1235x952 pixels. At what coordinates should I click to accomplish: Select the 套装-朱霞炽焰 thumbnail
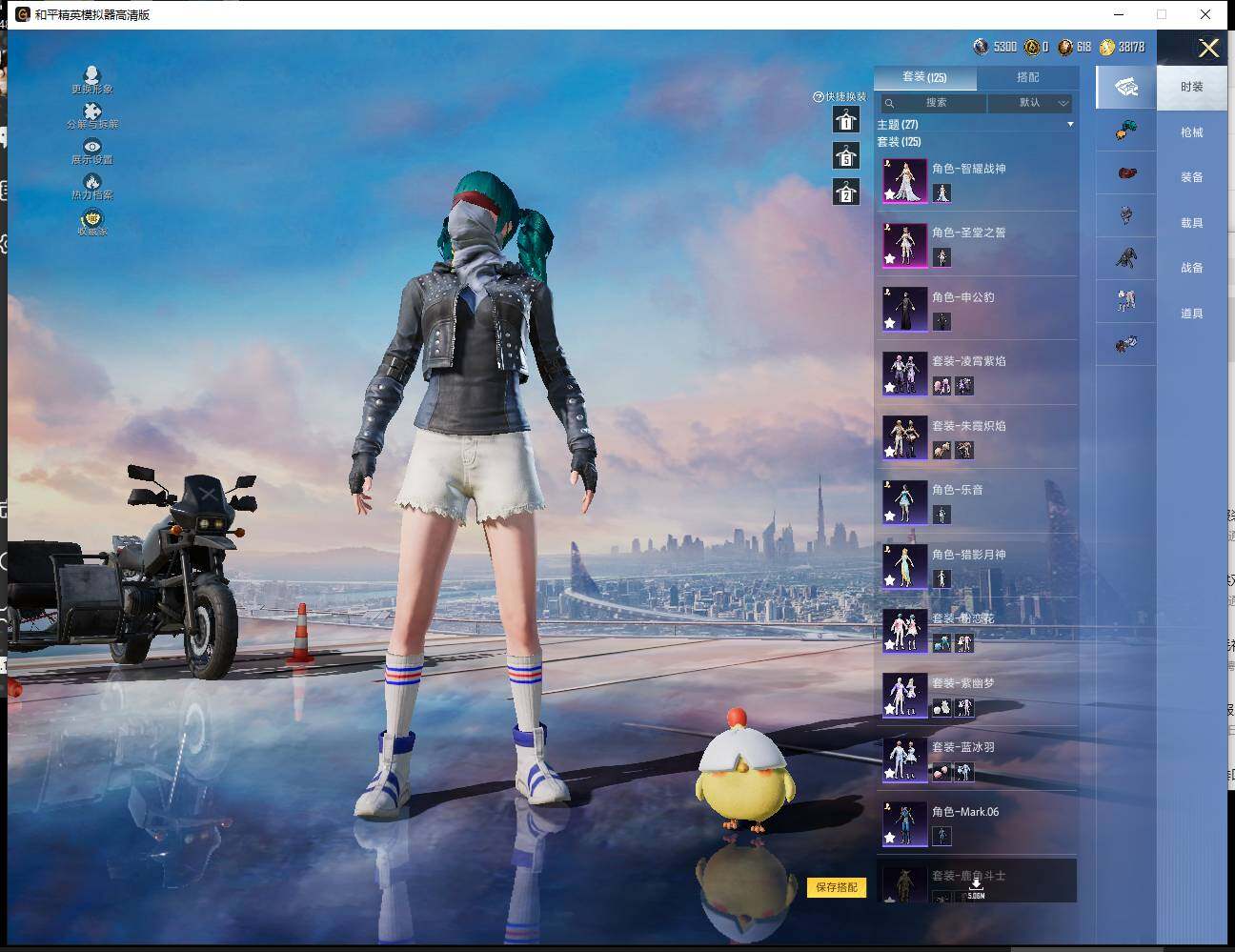click(904, 437)
